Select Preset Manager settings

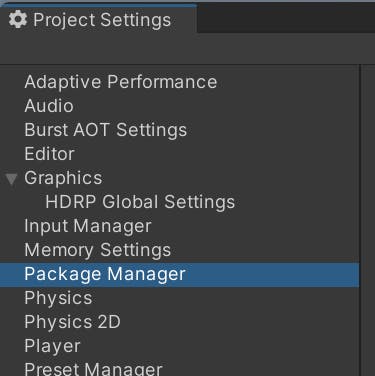pyautogui.click(x=93, y=369)
